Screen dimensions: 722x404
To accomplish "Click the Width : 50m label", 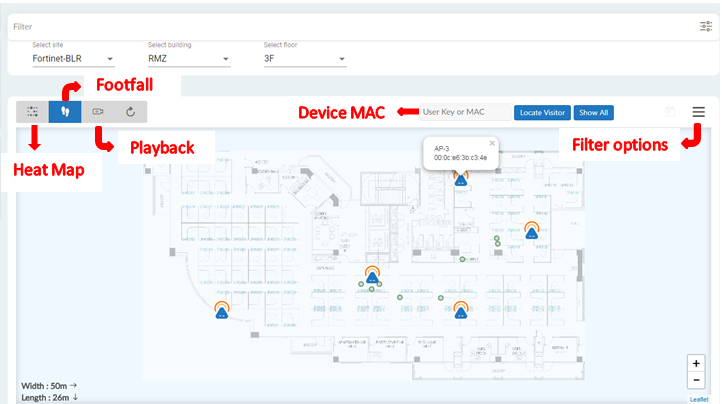I will 49,386.
